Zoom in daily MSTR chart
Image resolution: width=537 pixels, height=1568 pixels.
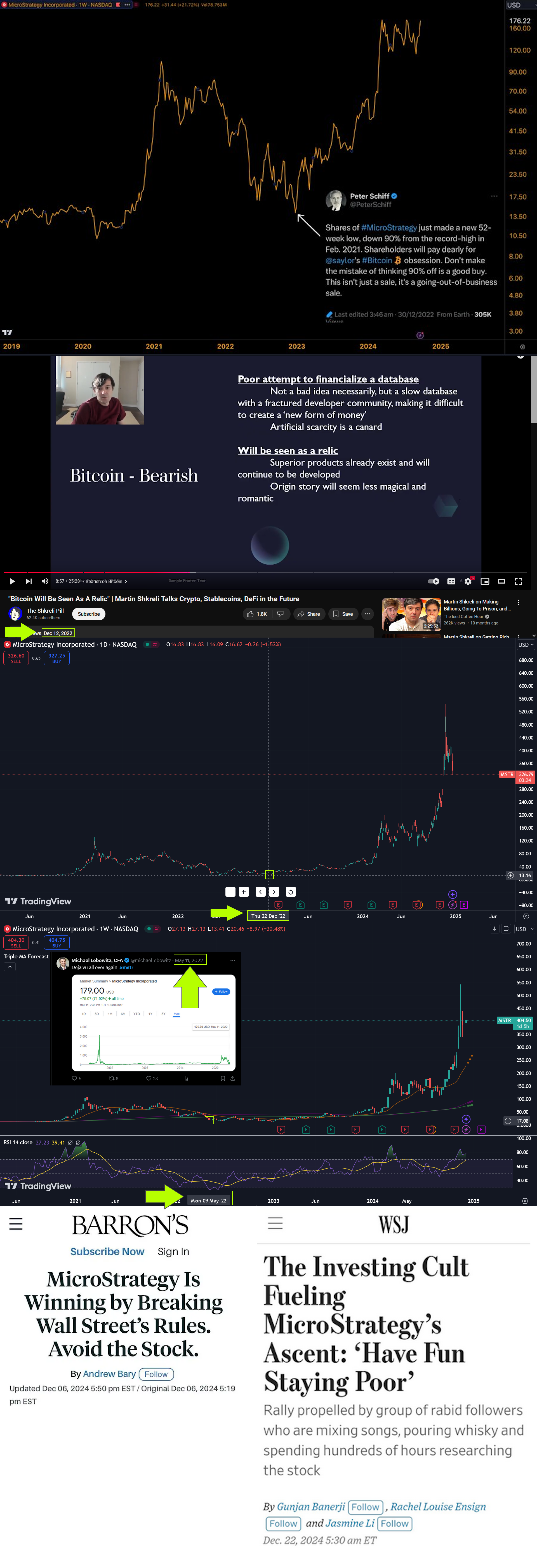pyautogui.click(x=244, y=891)
